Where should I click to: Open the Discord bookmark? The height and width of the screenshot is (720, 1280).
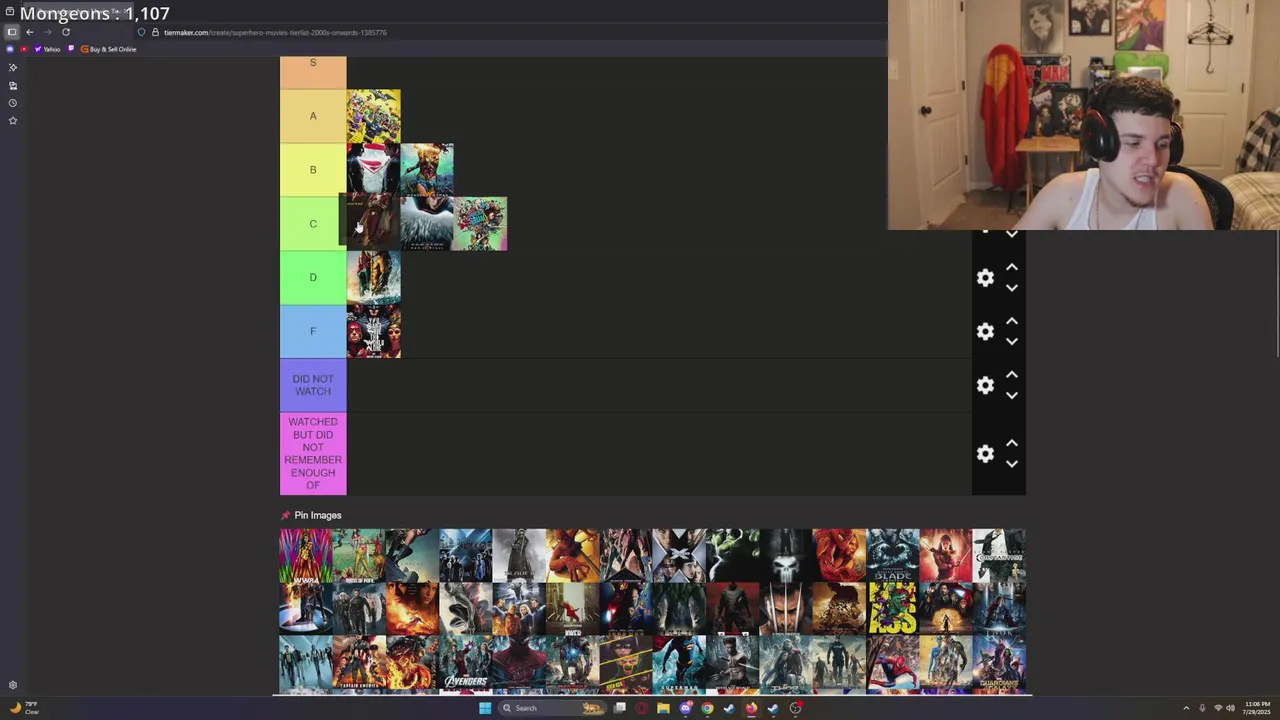(10, 49)
